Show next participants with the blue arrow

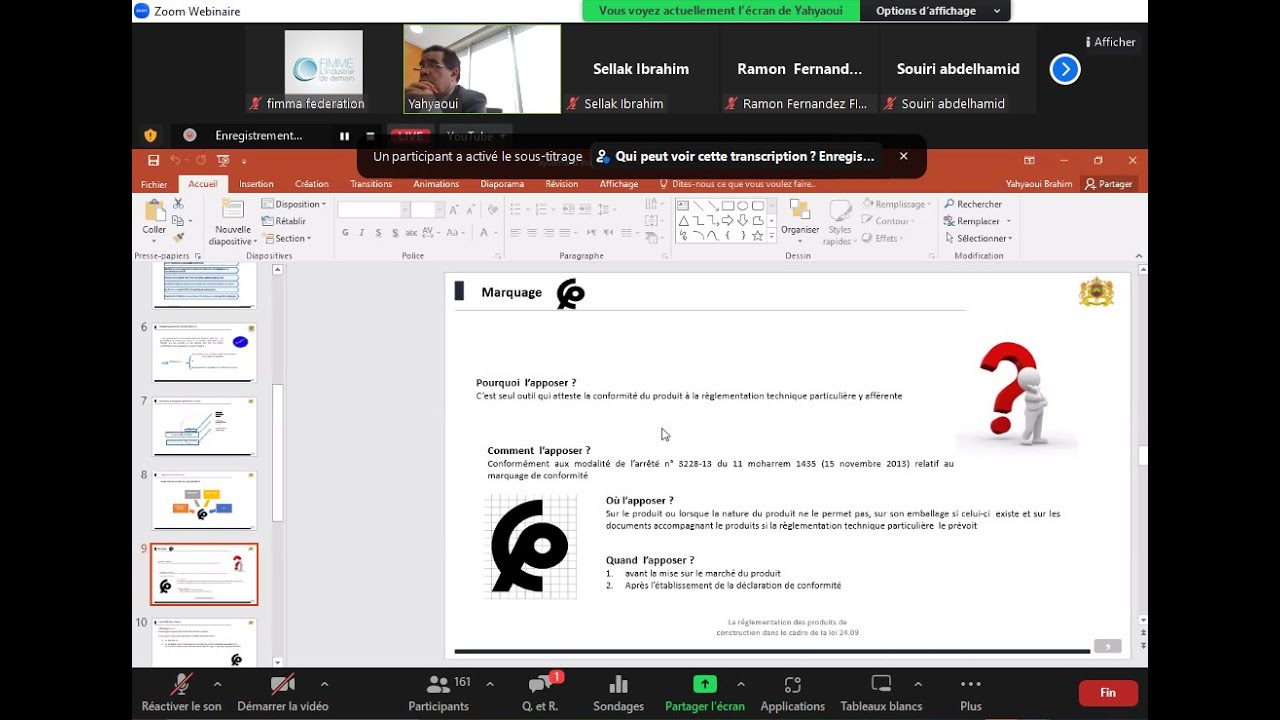click(x=1065, y=69)
